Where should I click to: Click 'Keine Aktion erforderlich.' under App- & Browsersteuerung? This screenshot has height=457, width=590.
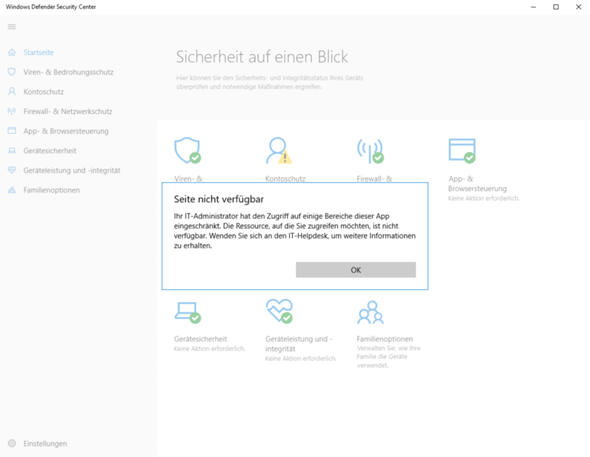(484, 198)
